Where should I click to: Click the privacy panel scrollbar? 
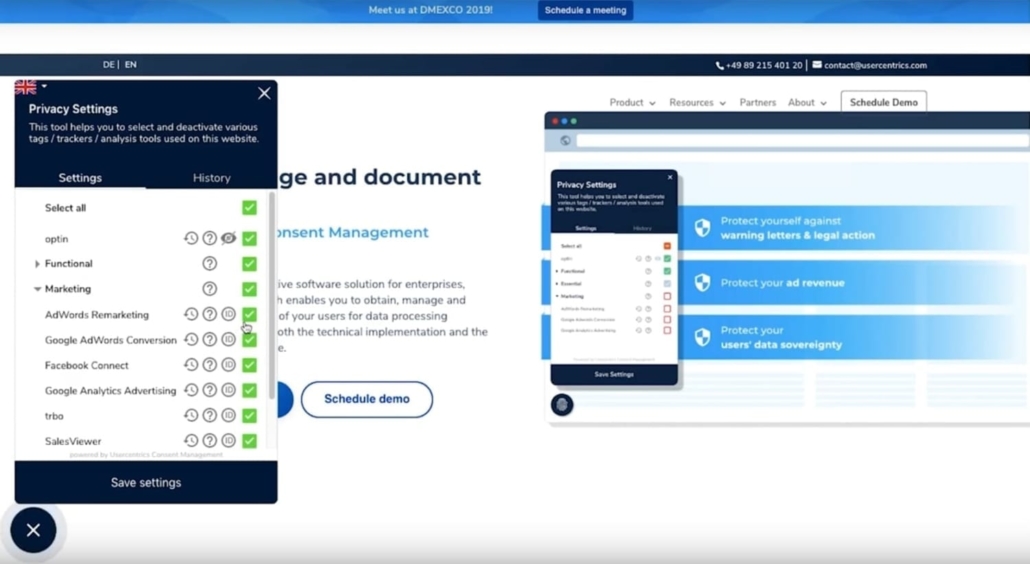(x=272, y=295)
